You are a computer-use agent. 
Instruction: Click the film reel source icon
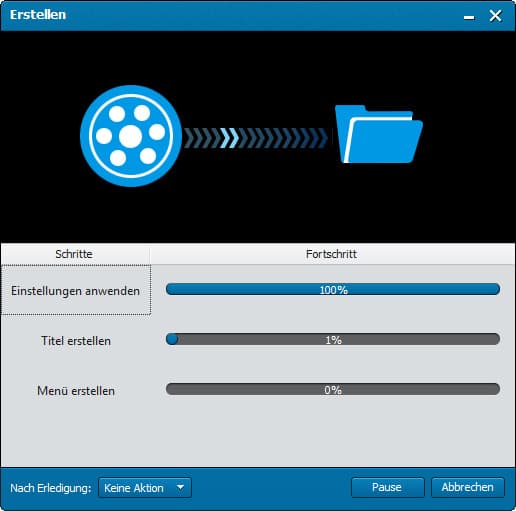[x=131, y=136]
